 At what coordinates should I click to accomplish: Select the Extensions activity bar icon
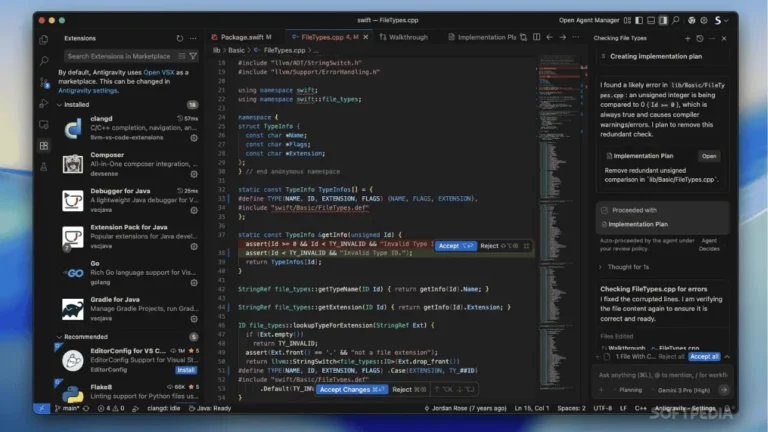coord(44,145)
